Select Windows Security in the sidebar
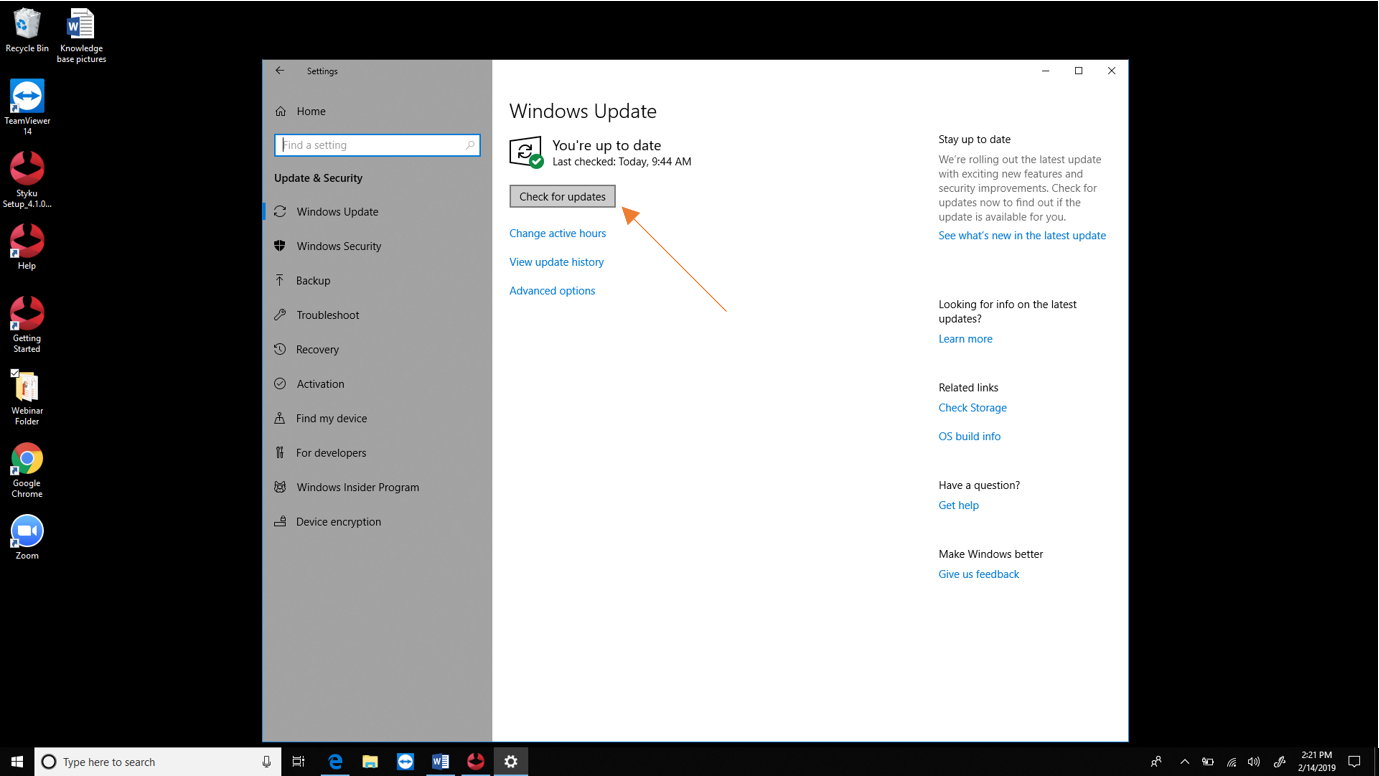The width and height of the screenshot is (1379, 776). [338, 246]
